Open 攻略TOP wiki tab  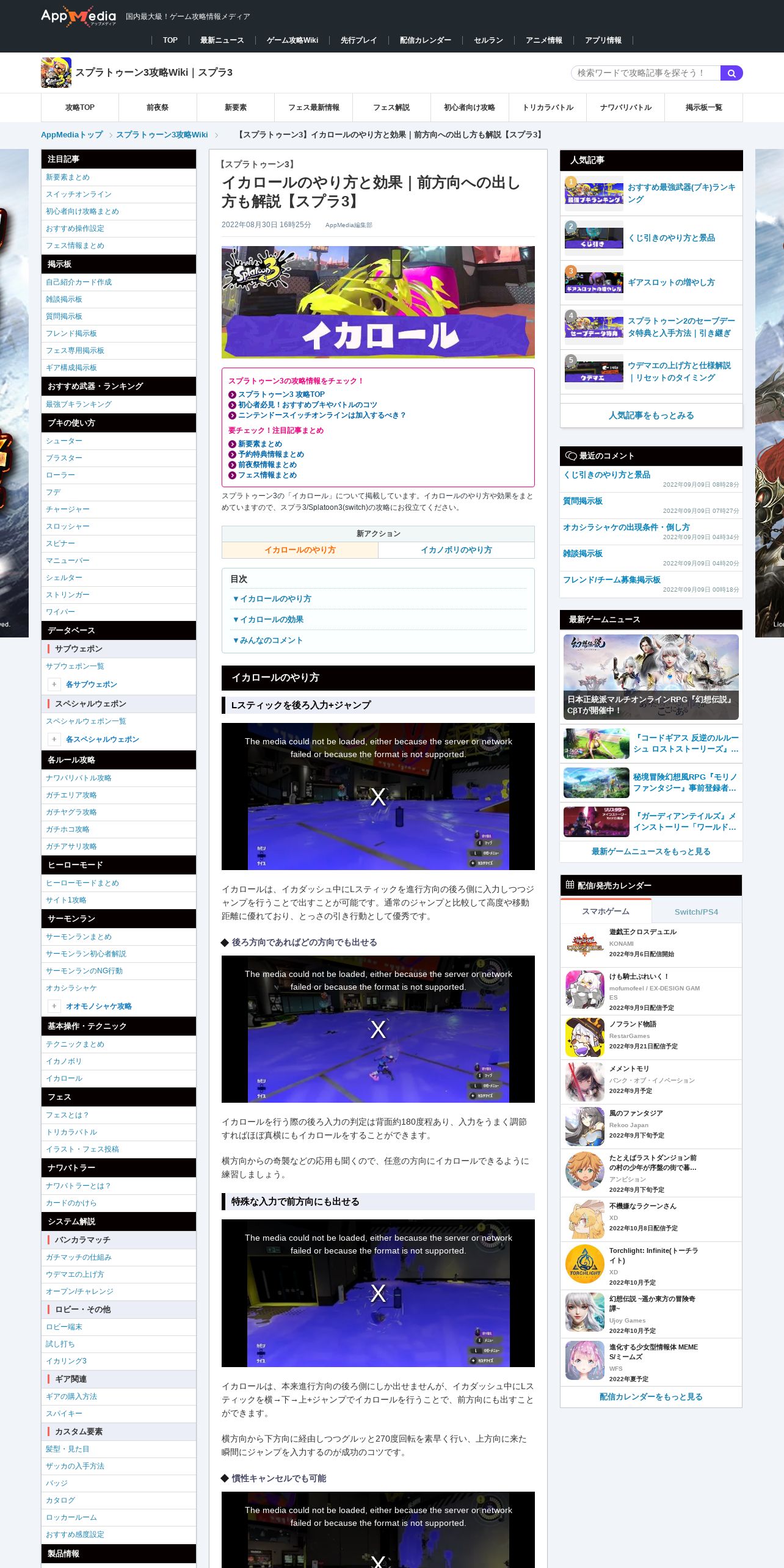pyautogui.click(x=80, y=107)
